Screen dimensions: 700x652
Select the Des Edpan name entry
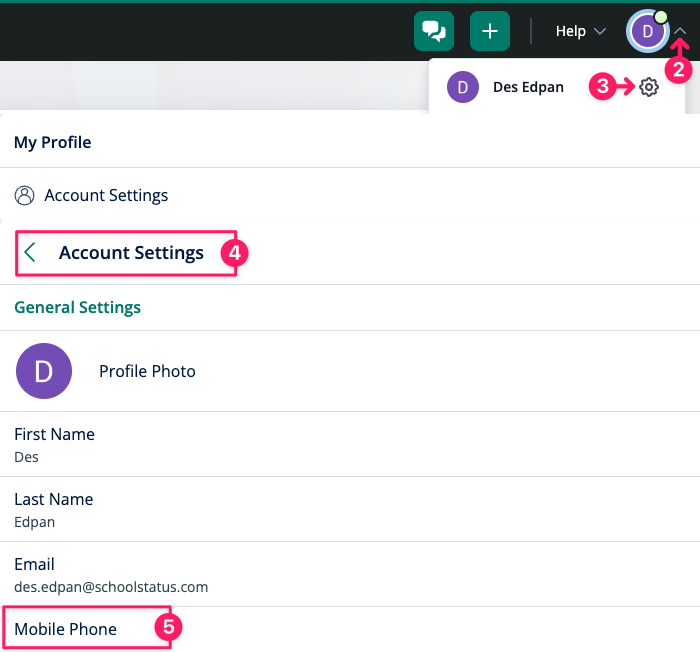[528, 87]
